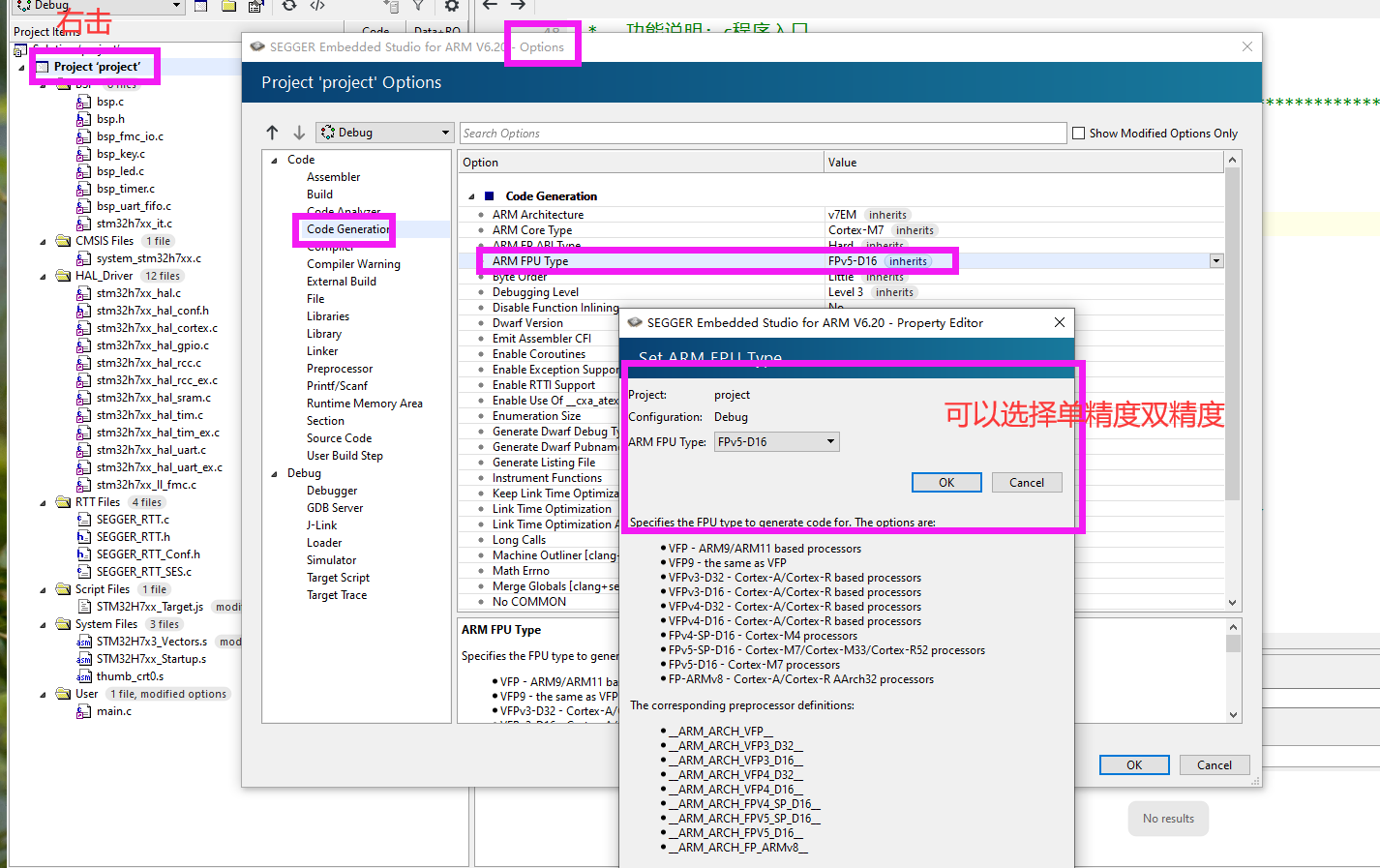The height and width of the screenshot is (868, 1380).
Task: Select the ARM Core Type option row
Action: coord(842,230)
